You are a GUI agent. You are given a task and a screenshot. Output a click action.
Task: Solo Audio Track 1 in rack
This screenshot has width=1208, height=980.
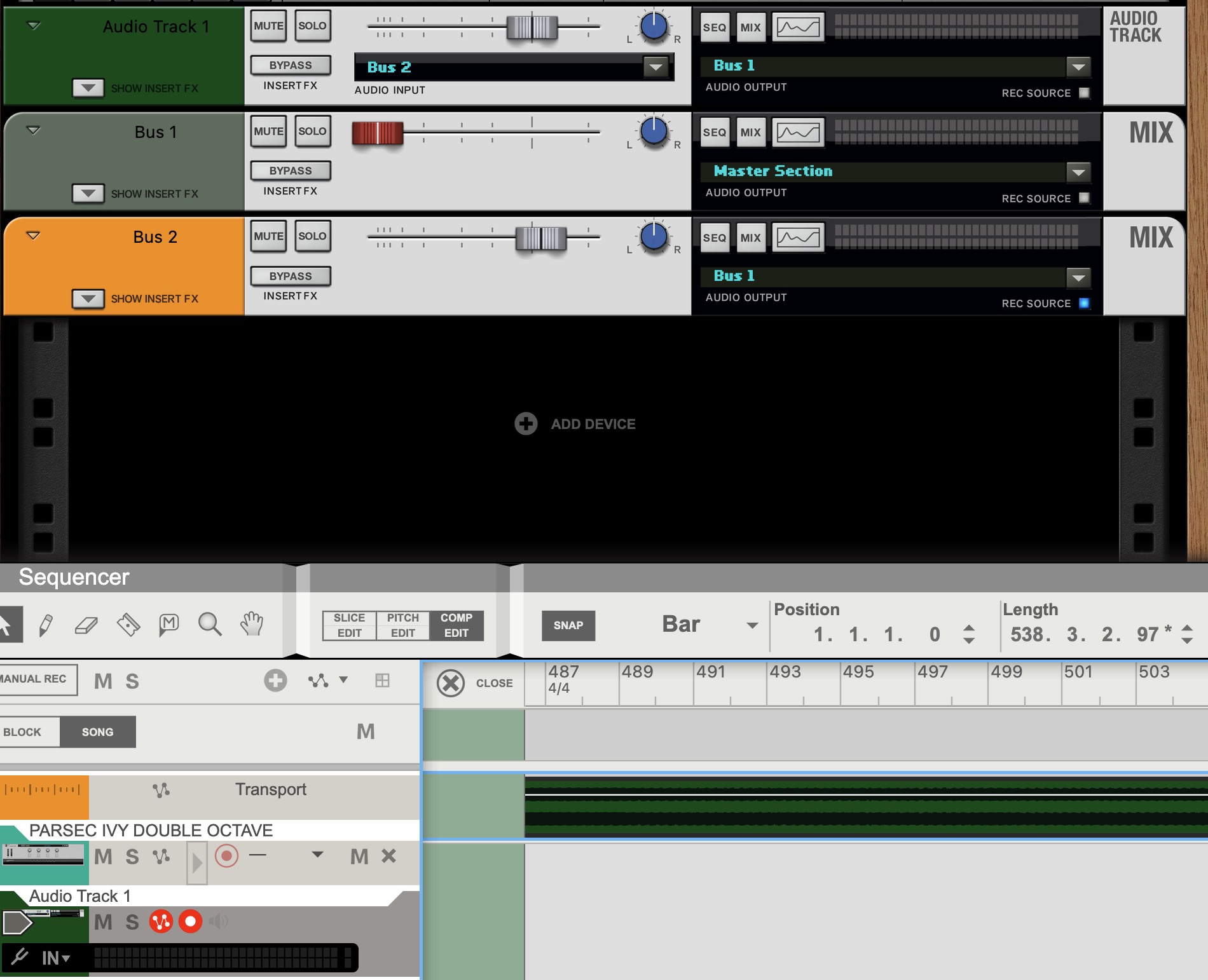point(312,26)
